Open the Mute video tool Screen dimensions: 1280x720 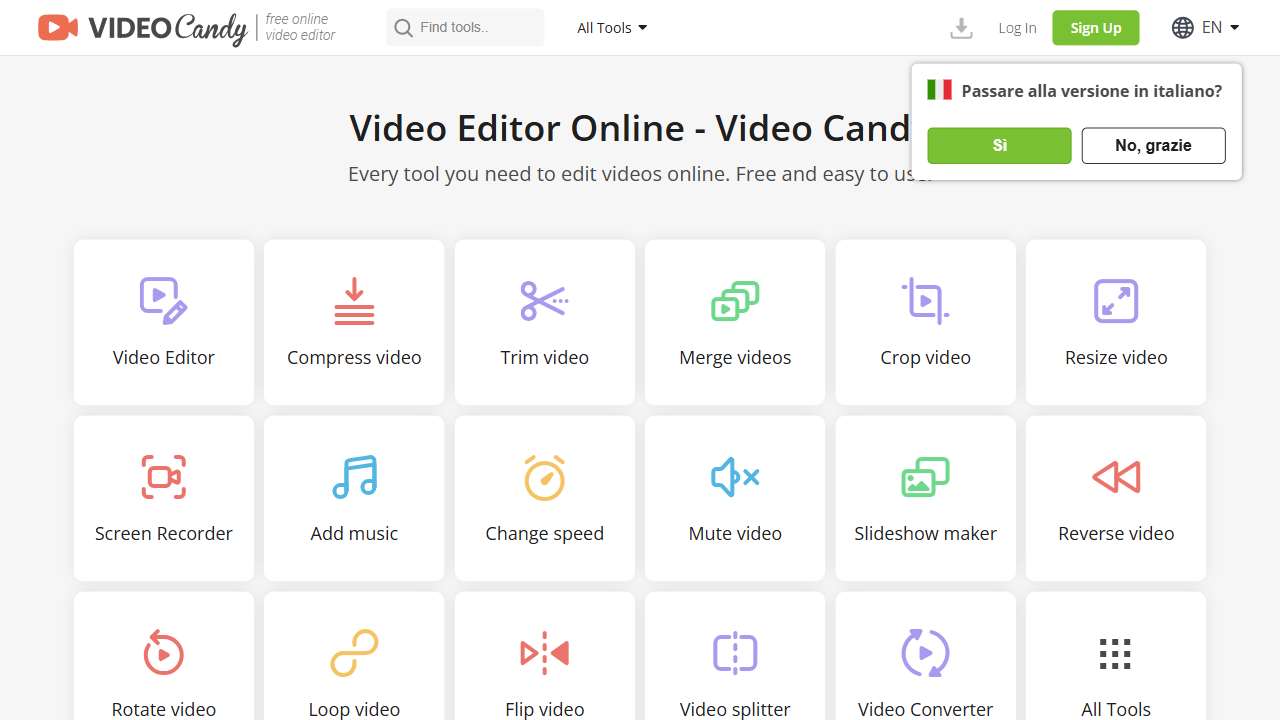734,498
